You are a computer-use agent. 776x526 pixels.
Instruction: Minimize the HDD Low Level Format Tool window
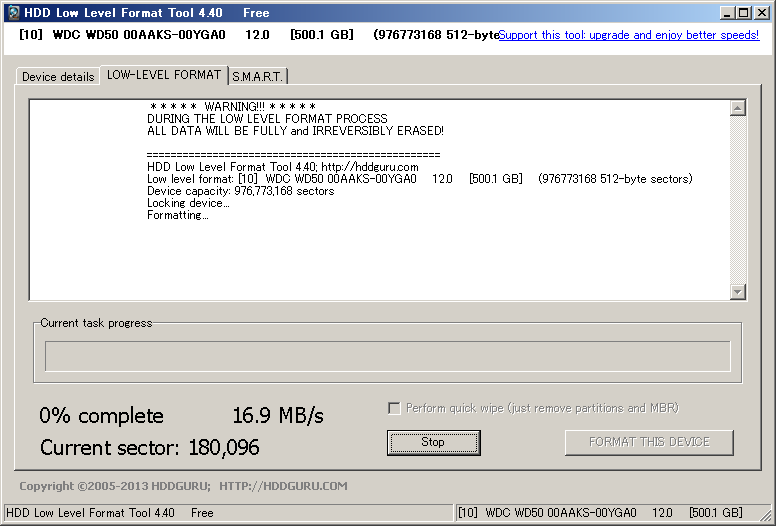point(727,13)
